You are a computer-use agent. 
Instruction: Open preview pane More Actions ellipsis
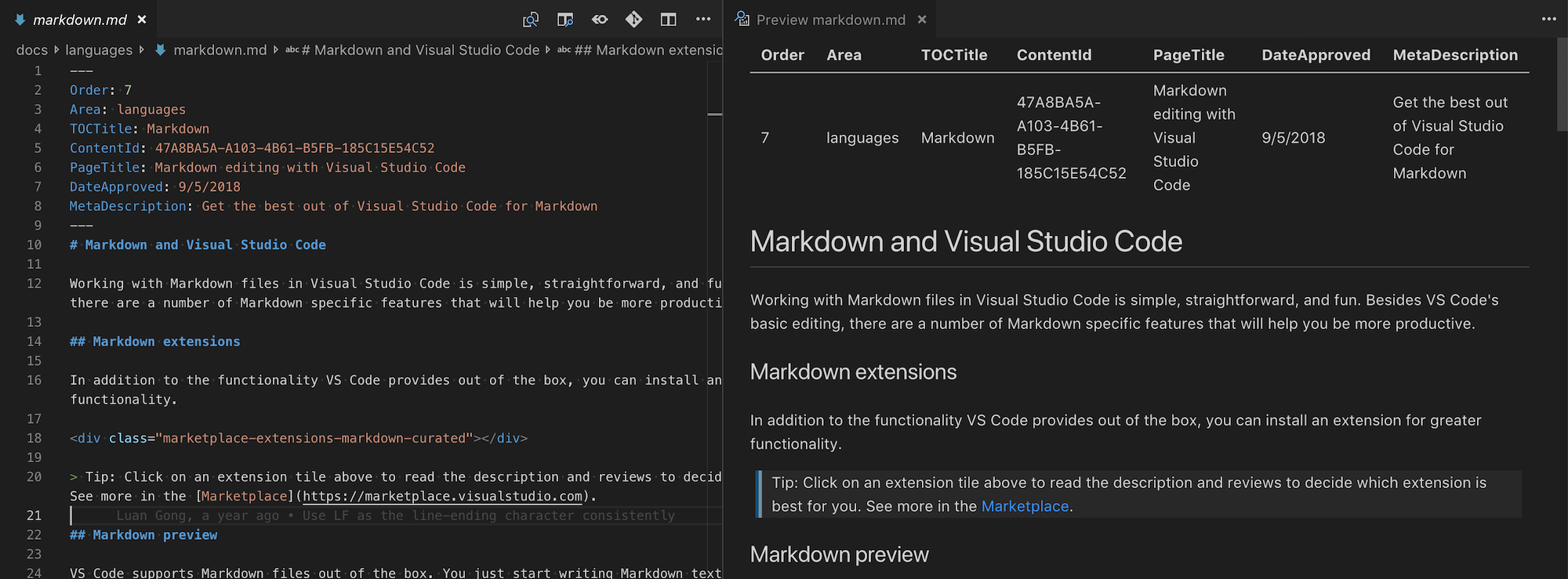coord(1549,20)
